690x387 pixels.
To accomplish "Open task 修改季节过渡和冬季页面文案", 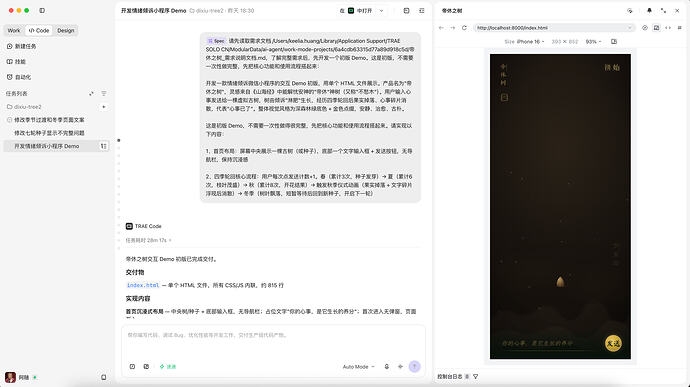I will click(49, 120).
